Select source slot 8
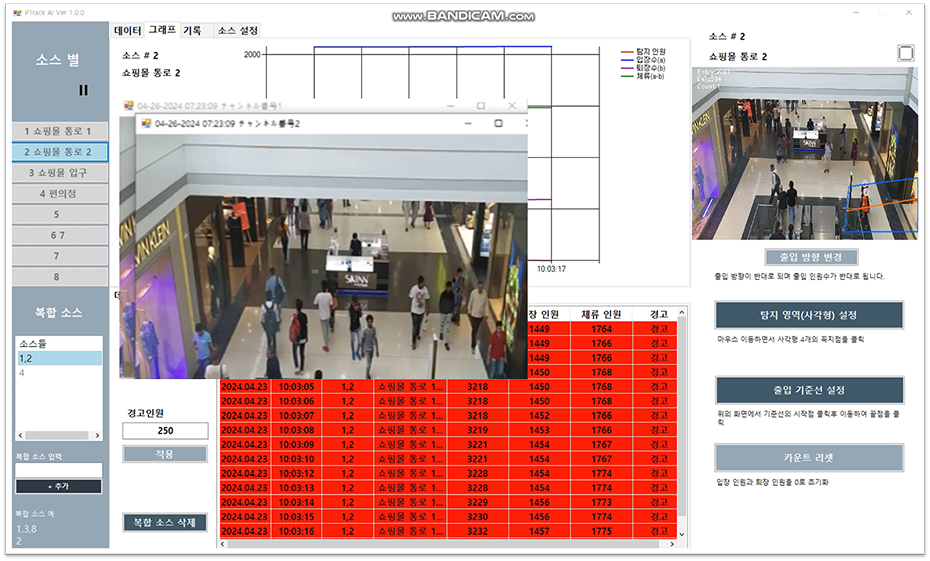This screenshot has height=561, width=930. [59, 276]
